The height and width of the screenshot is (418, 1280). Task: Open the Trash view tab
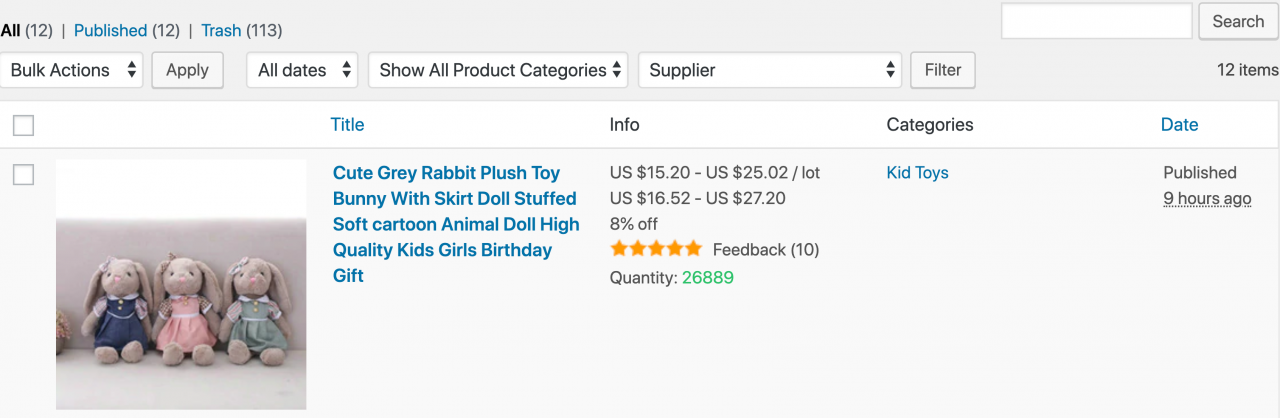click(221, 30)
